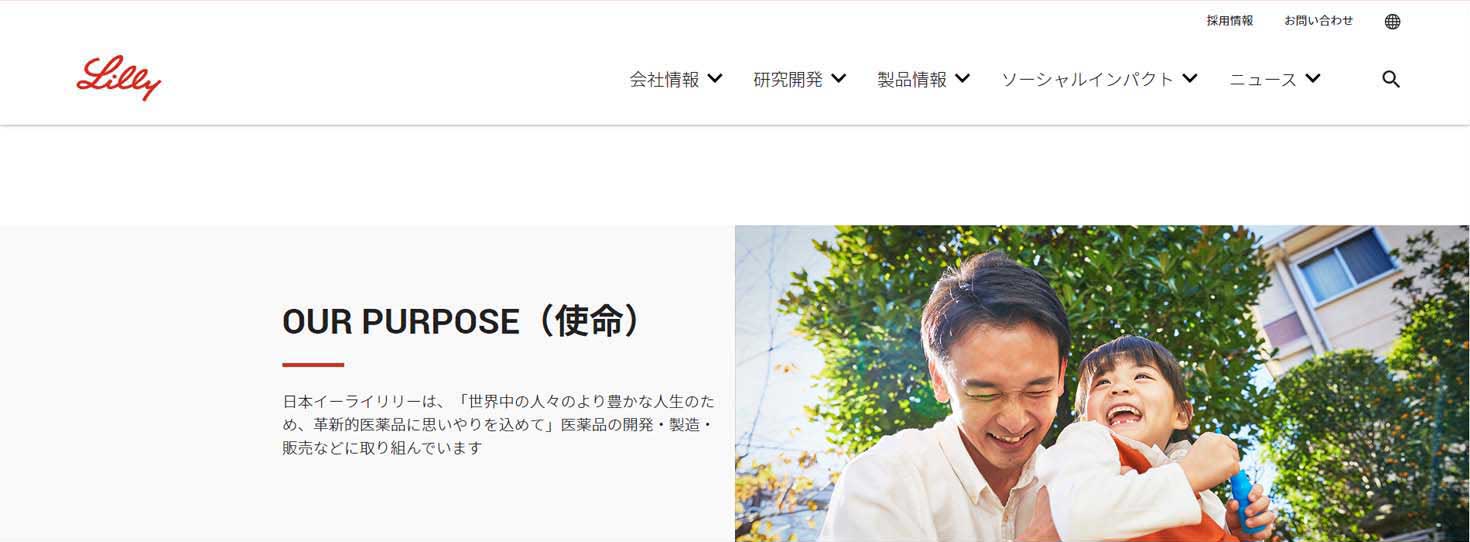Go to お問い合わせ link
The height and width of the screenshot is (542, 1470).
(1319, 20)
